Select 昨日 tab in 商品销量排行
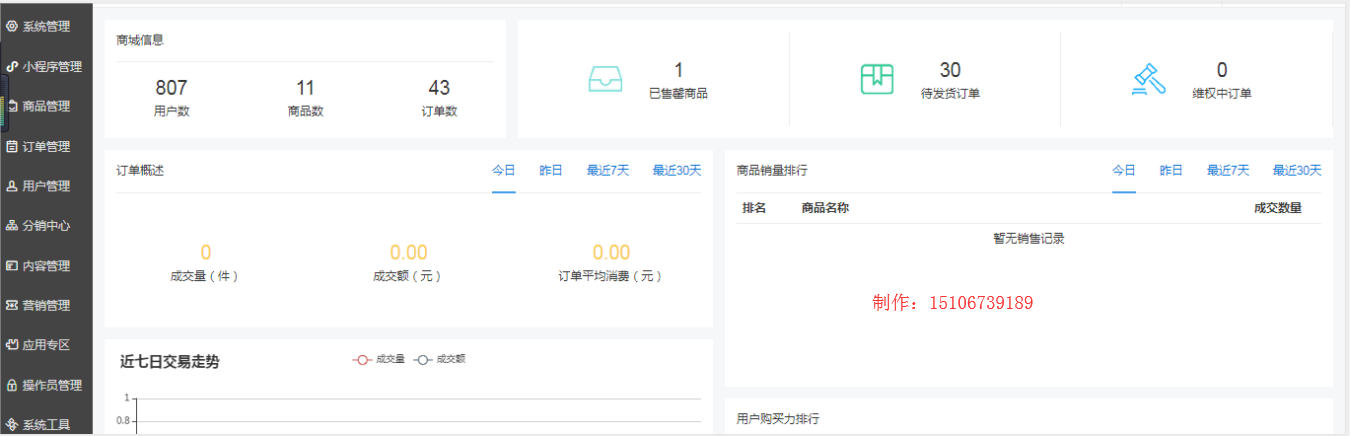 coord(1171,171)
